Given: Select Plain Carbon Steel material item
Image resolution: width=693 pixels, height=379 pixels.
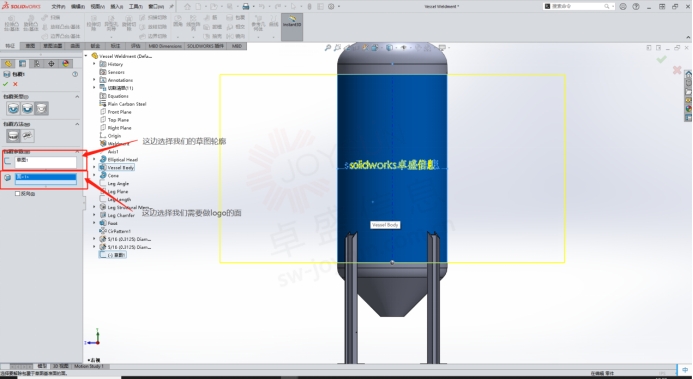Looking at the screenshot, I should [127, 104].
